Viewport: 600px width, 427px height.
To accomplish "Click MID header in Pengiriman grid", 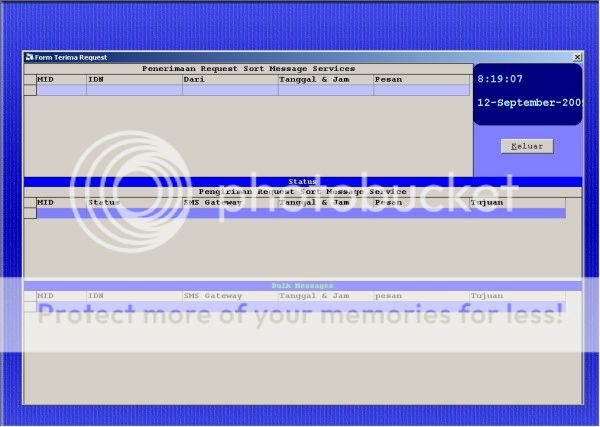I will click(x=62, y=203).
